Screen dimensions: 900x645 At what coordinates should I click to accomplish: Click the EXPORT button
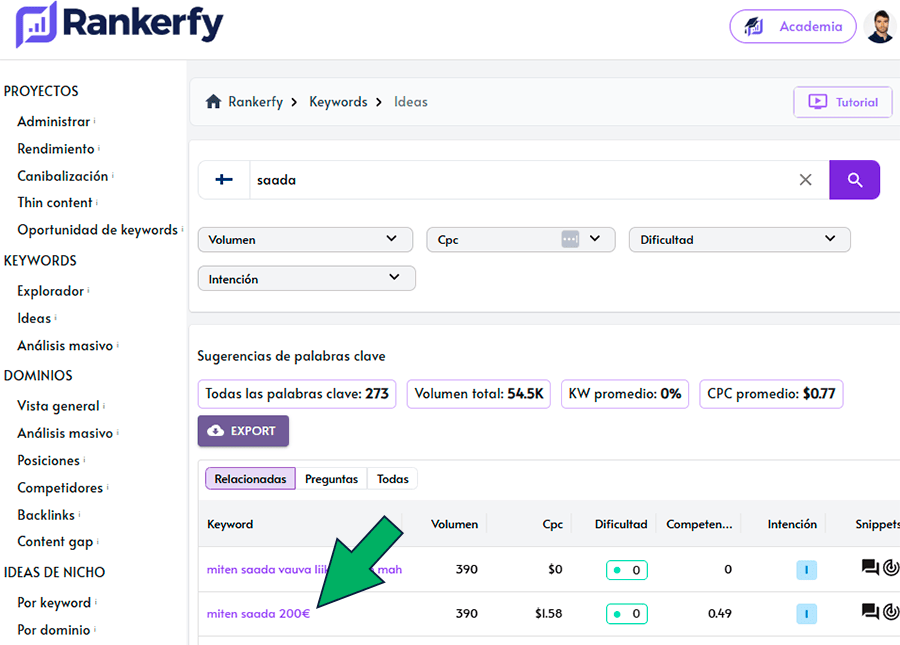243,431
